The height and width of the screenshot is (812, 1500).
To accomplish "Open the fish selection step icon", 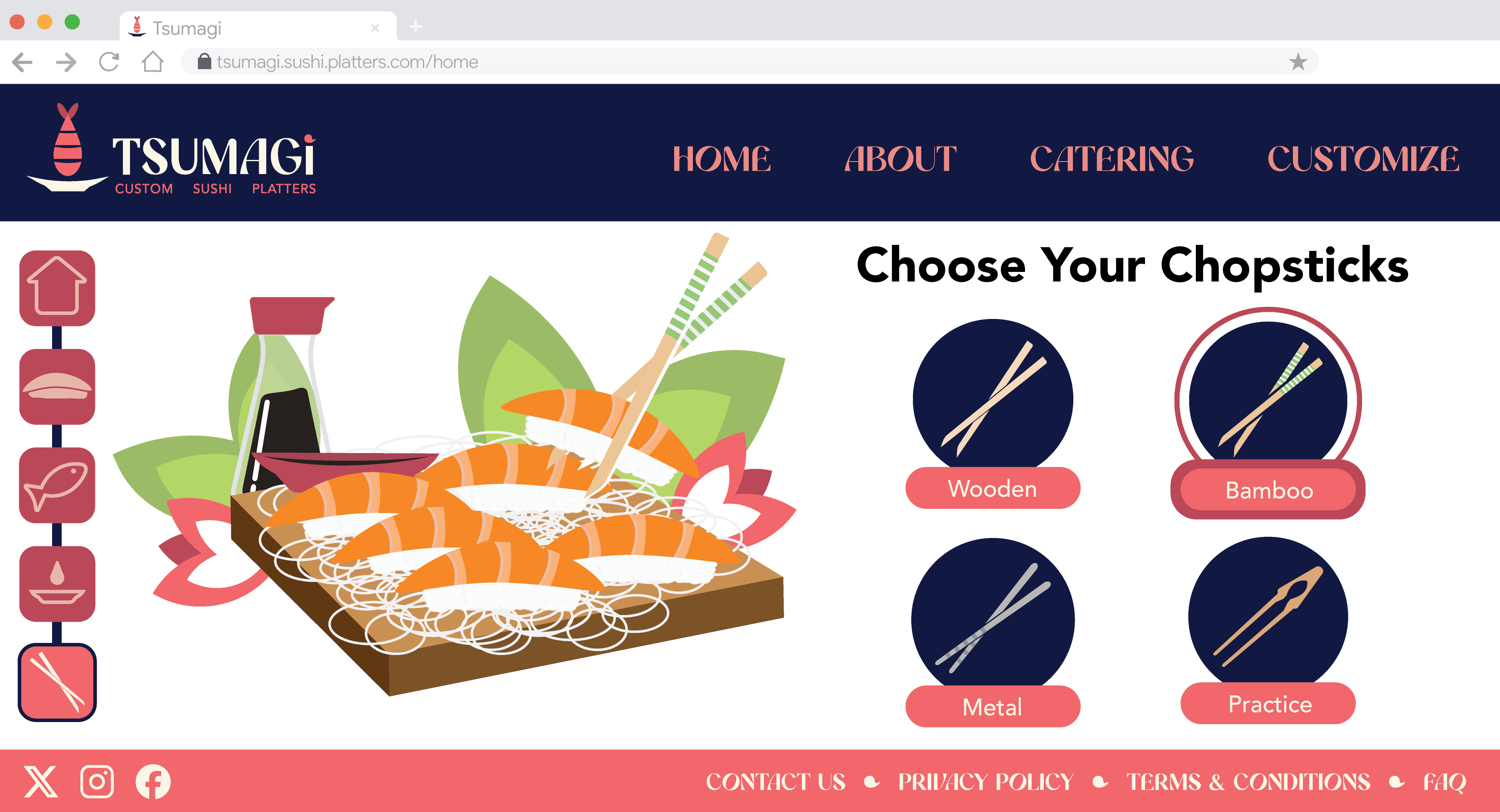I will coord(57,485).
